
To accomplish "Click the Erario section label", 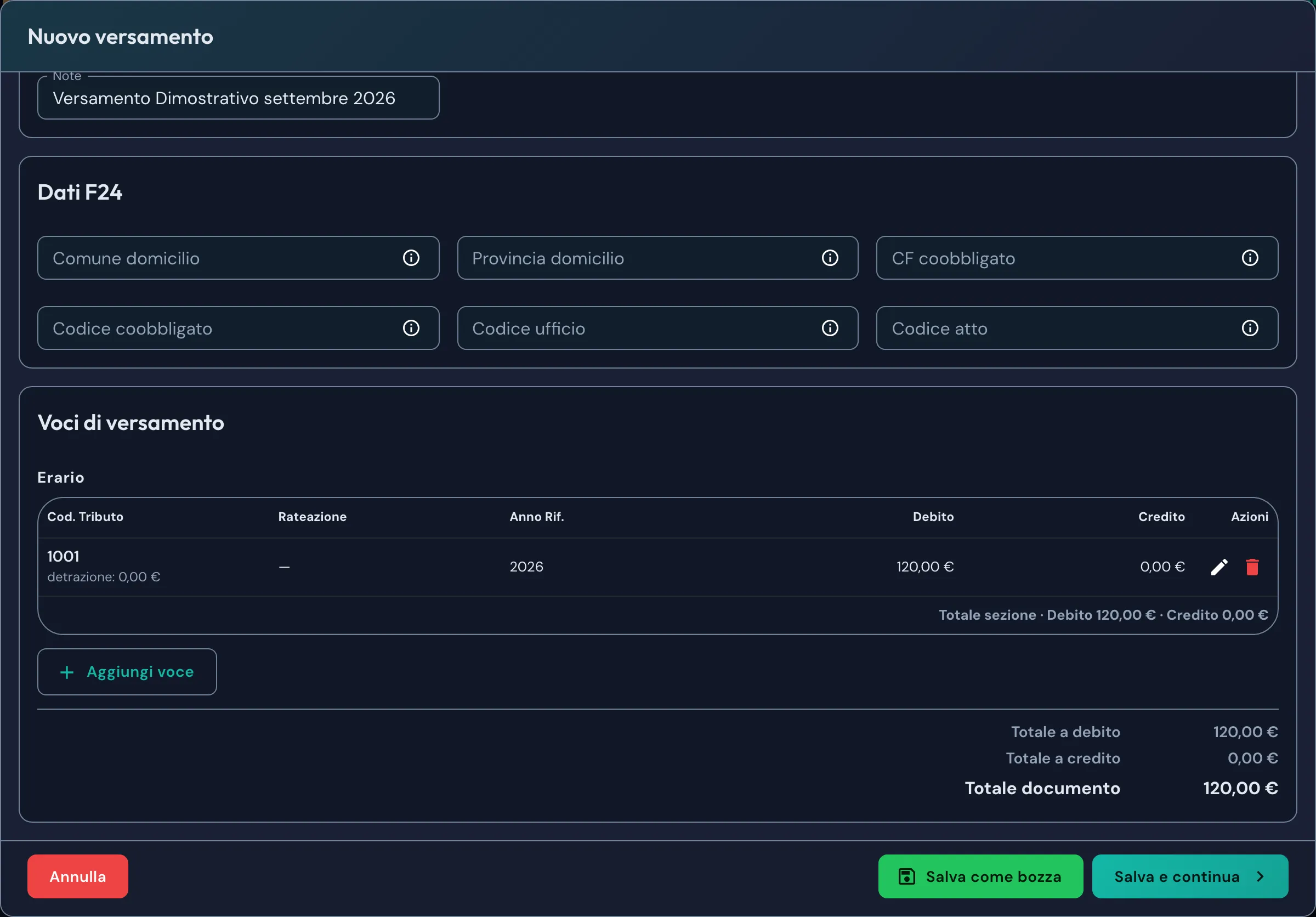I will [61, 477].
